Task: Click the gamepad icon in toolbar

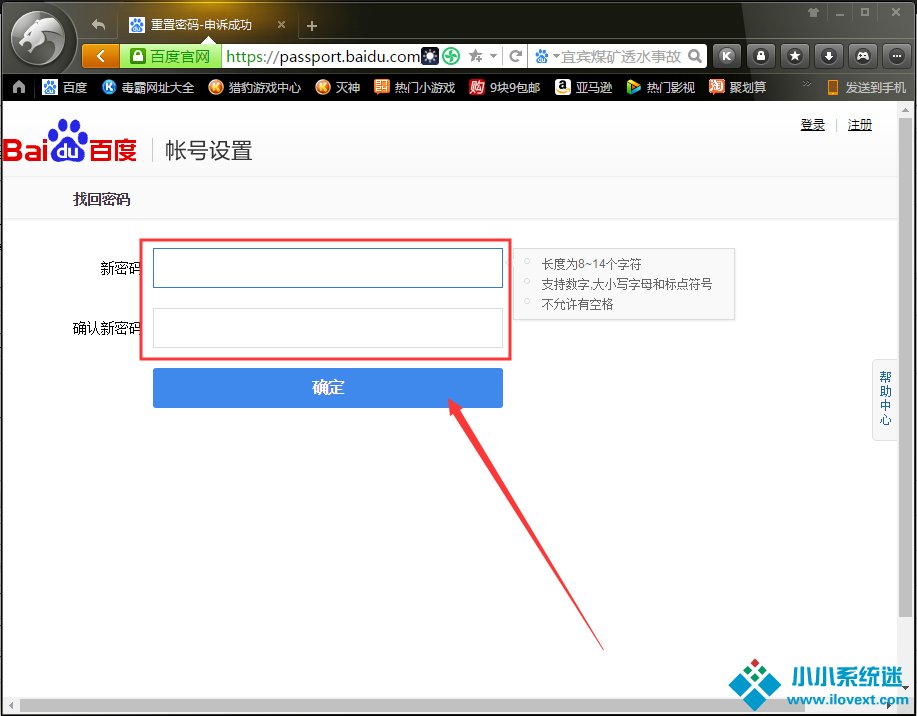Action: 861,56
